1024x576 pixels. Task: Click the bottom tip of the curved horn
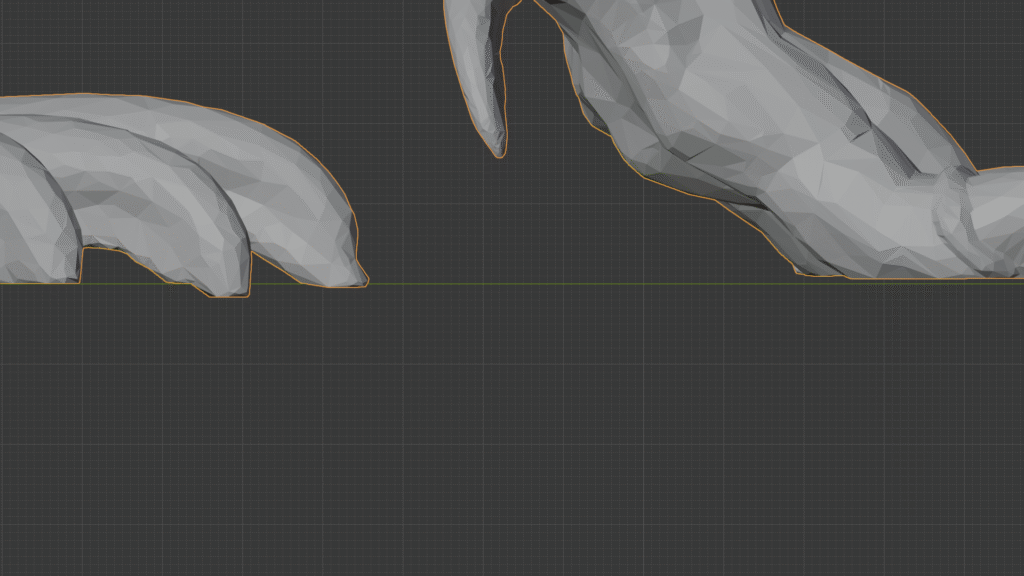(498, 152)
